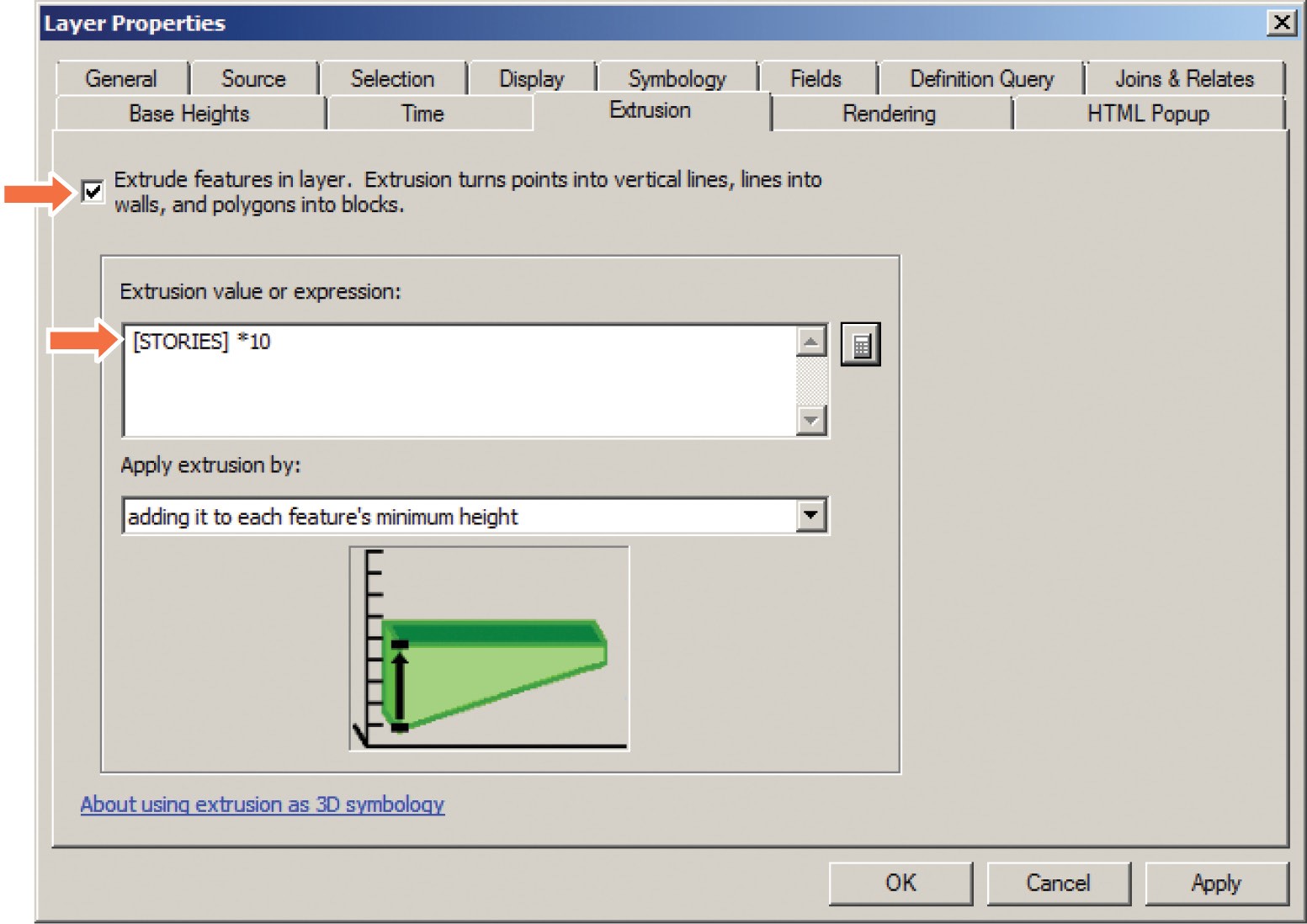The height and width of the screenshot is (924, 1307).
Task: Open the HTML Popup tab
Action: (1148, 114)
